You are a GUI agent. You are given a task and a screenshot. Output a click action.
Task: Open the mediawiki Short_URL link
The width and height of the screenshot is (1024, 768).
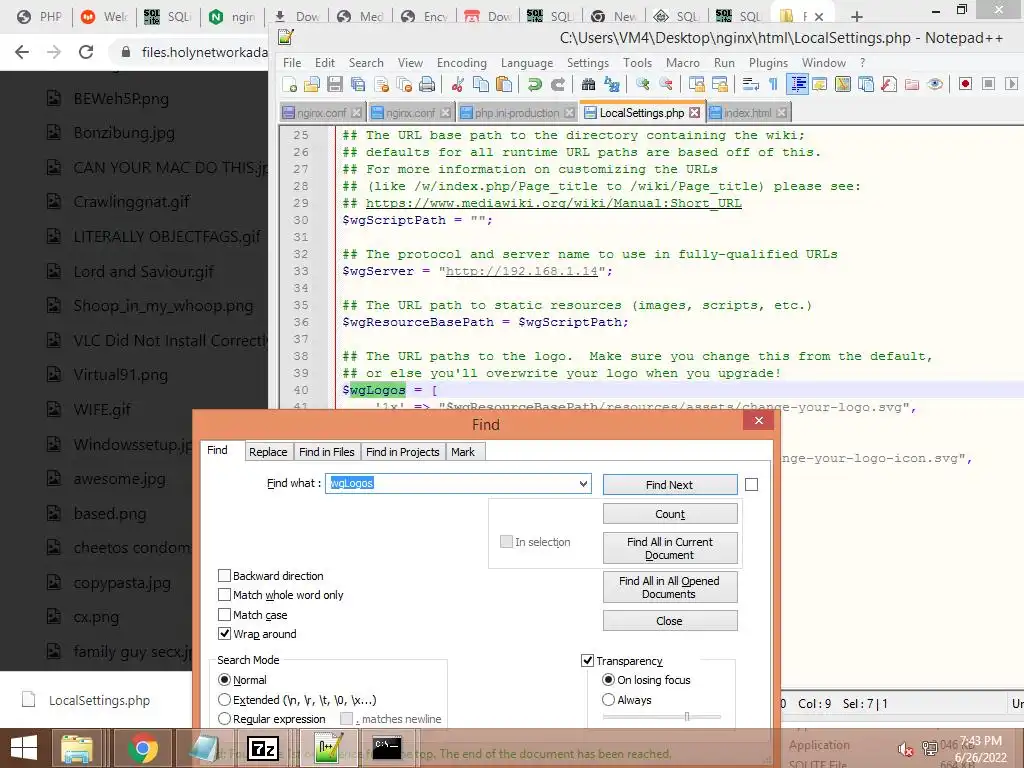tap(553, 203)
